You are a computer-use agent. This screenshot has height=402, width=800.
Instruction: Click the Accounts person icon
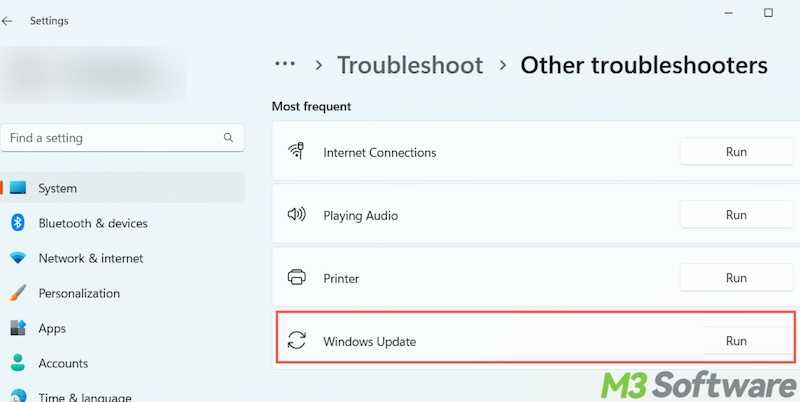point(18,363)
